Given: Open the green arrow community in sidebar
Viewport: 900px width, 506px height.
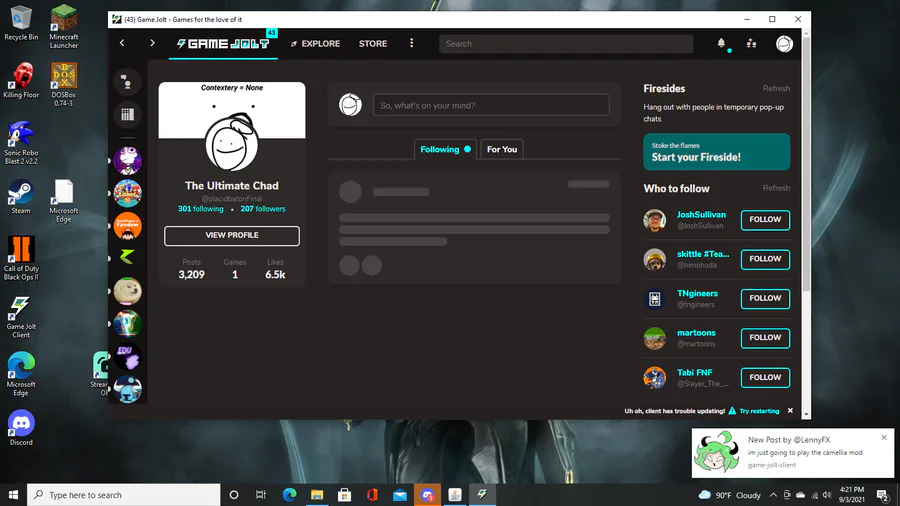Looking at the screenshot, I should tap(127, 258).
